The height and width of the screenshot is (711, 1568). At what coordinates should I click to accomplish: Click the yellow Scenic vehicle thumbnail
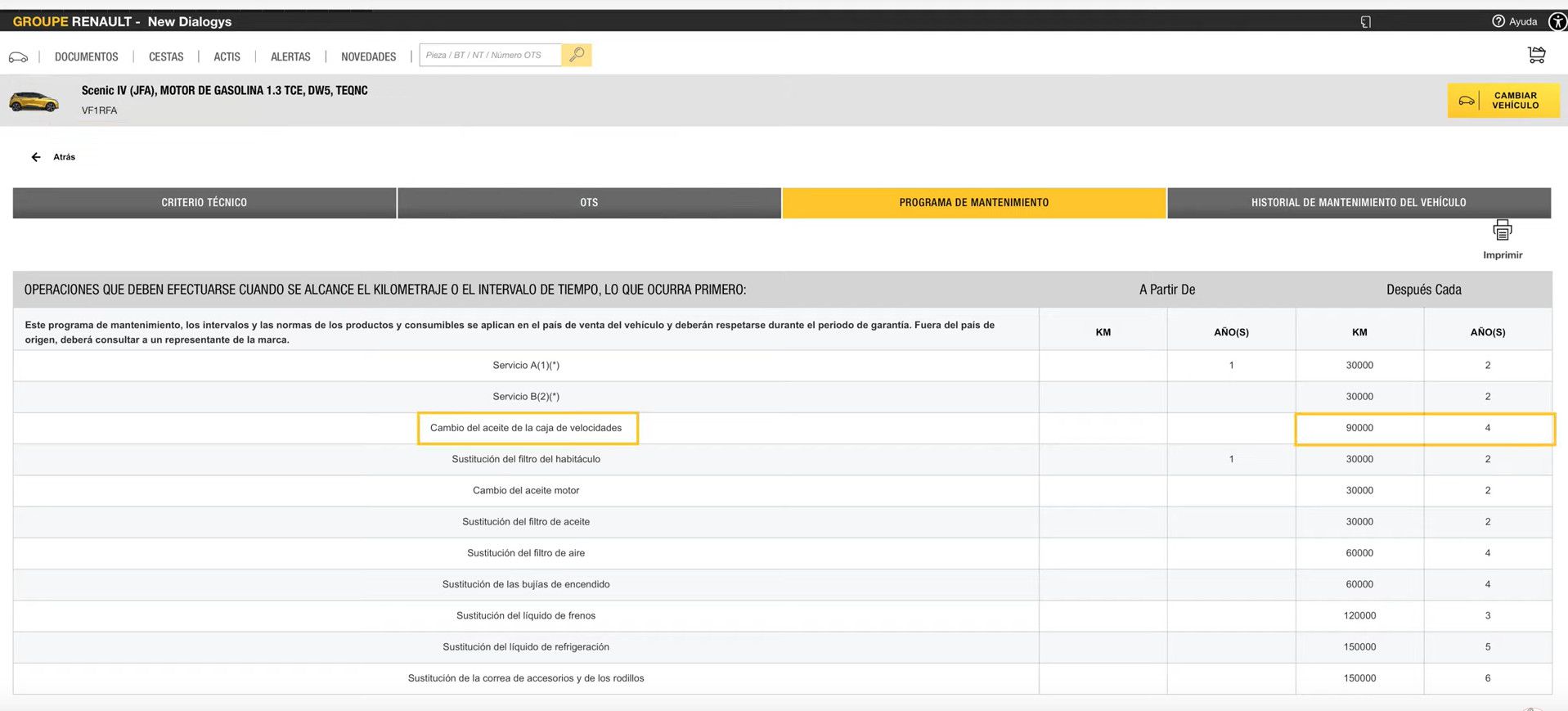(34, 101)
